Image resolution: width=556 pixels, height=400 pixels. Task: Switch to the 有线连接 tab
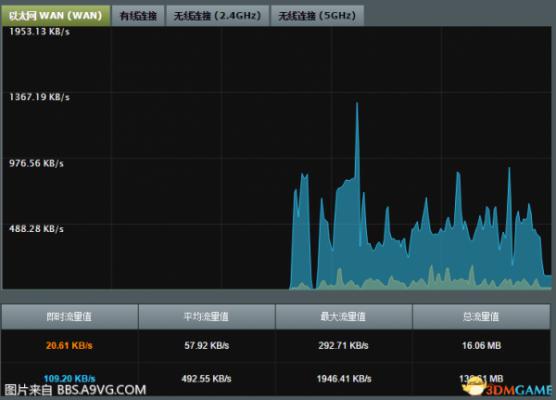(x=138, y=16)
